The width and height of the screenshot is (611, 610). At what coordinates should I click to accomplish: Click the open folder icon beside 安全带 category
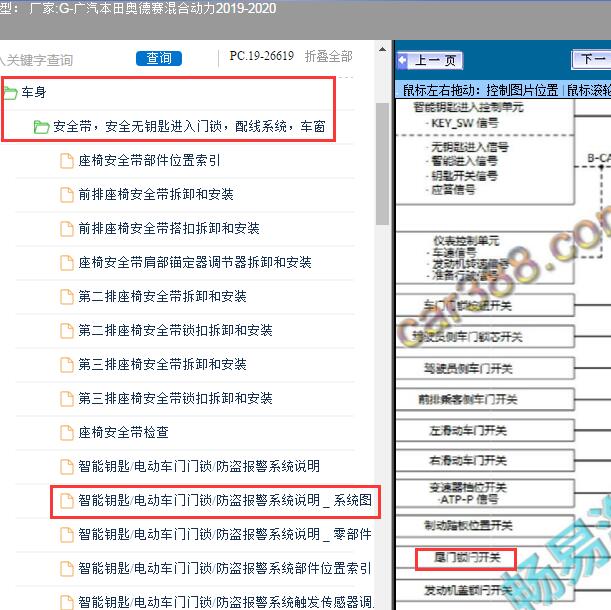tap(41, 127)
